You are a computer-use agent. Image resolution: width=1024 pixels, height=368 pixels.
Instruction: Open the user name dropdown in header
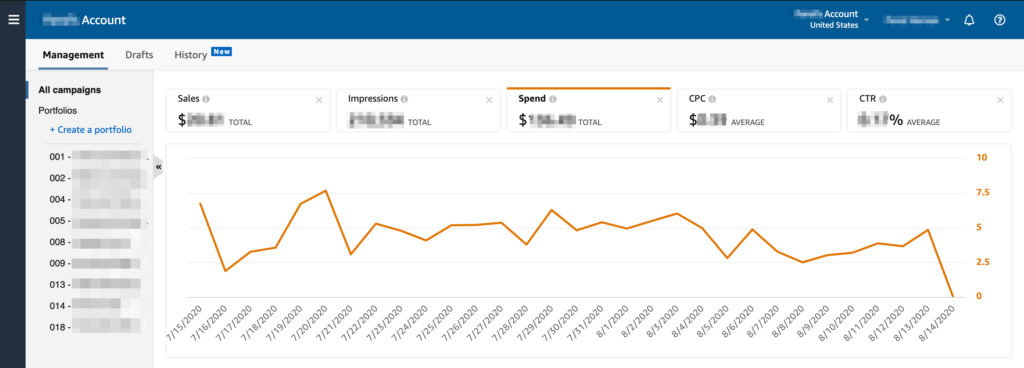coord(917,20)
